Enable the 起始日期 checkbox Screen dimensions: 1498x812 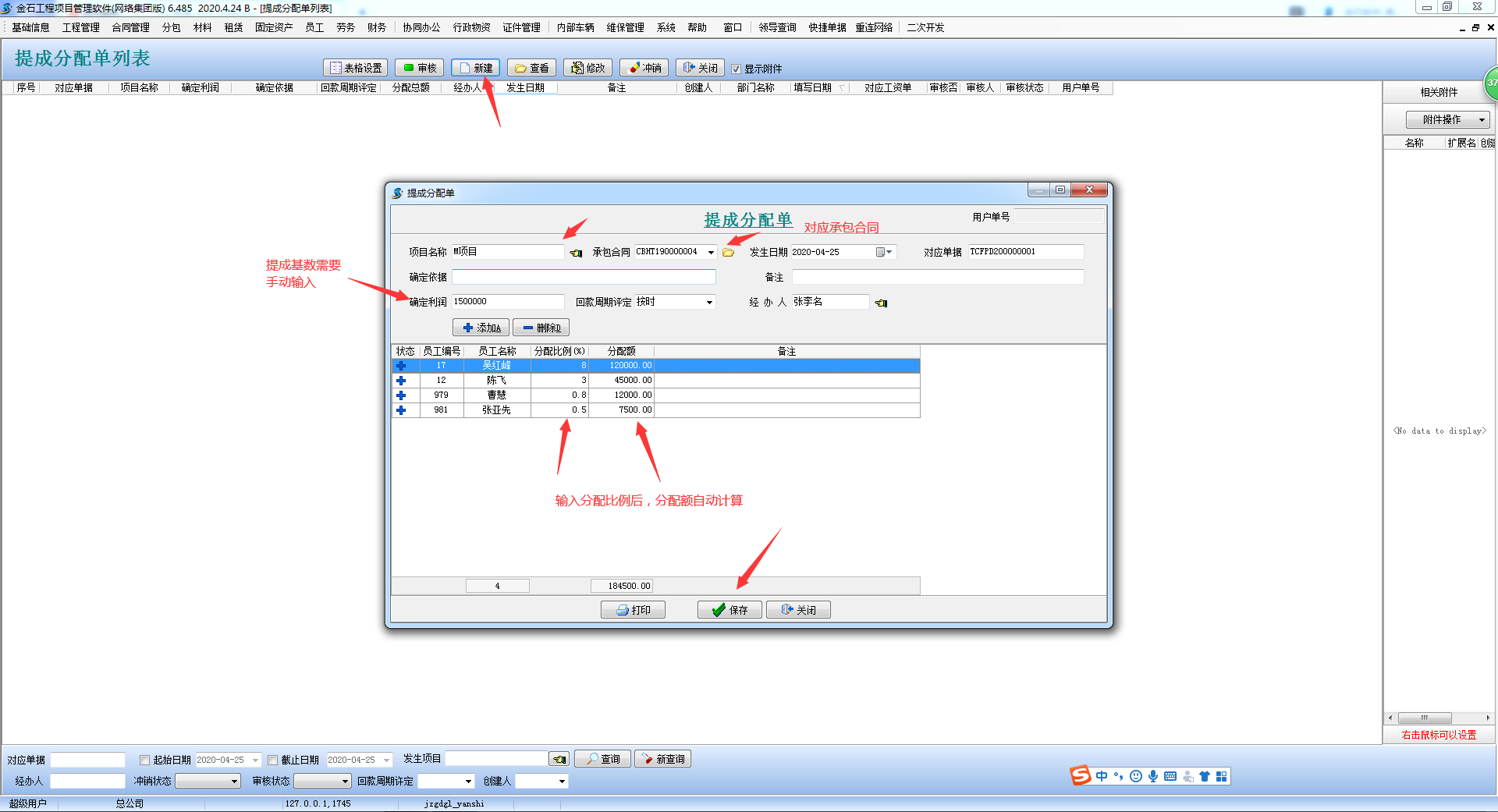point(144,760)
